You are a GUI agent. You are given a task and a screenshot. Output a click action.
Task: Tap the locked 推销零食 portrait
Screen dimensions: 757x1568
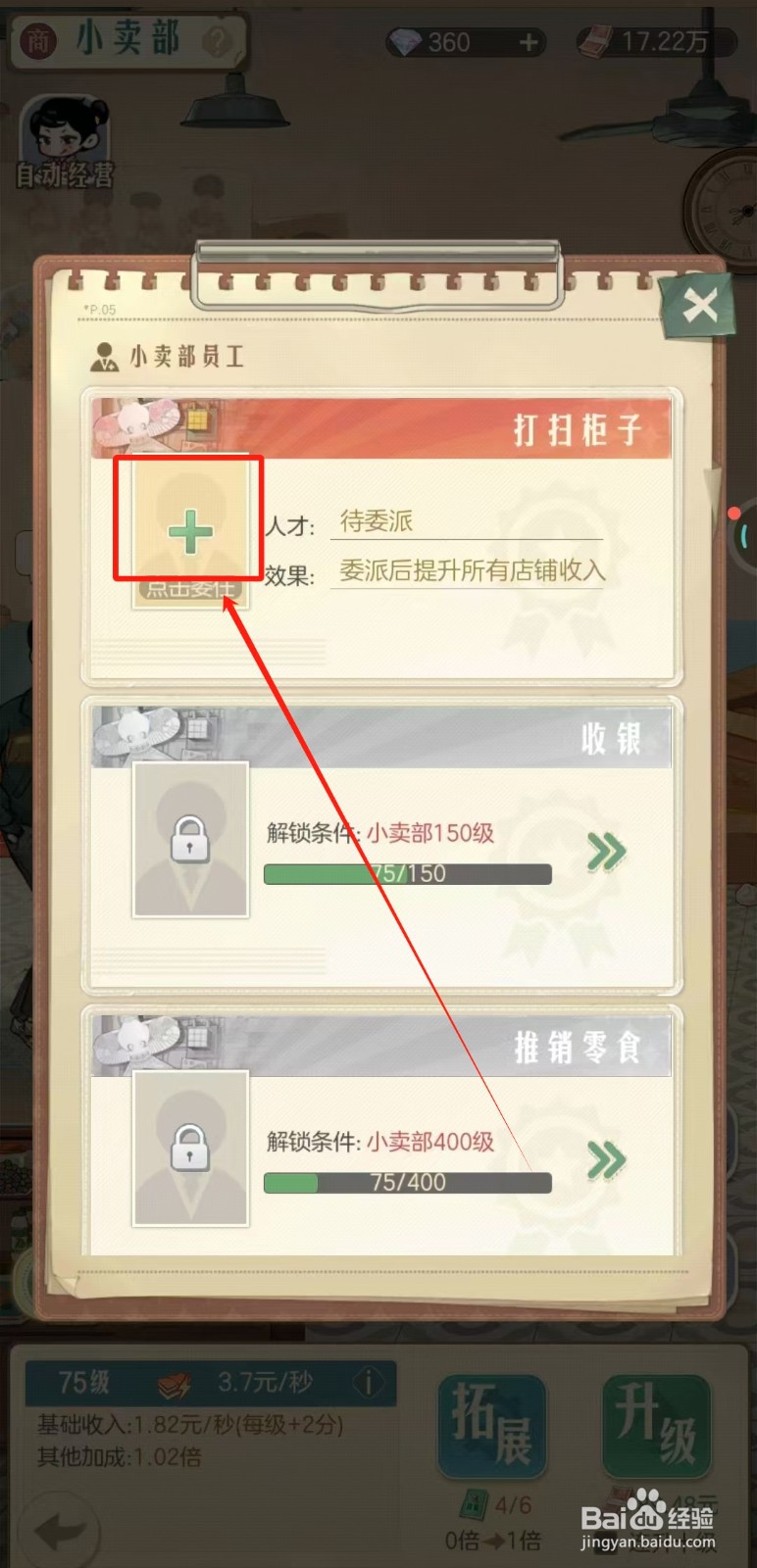190,1148
